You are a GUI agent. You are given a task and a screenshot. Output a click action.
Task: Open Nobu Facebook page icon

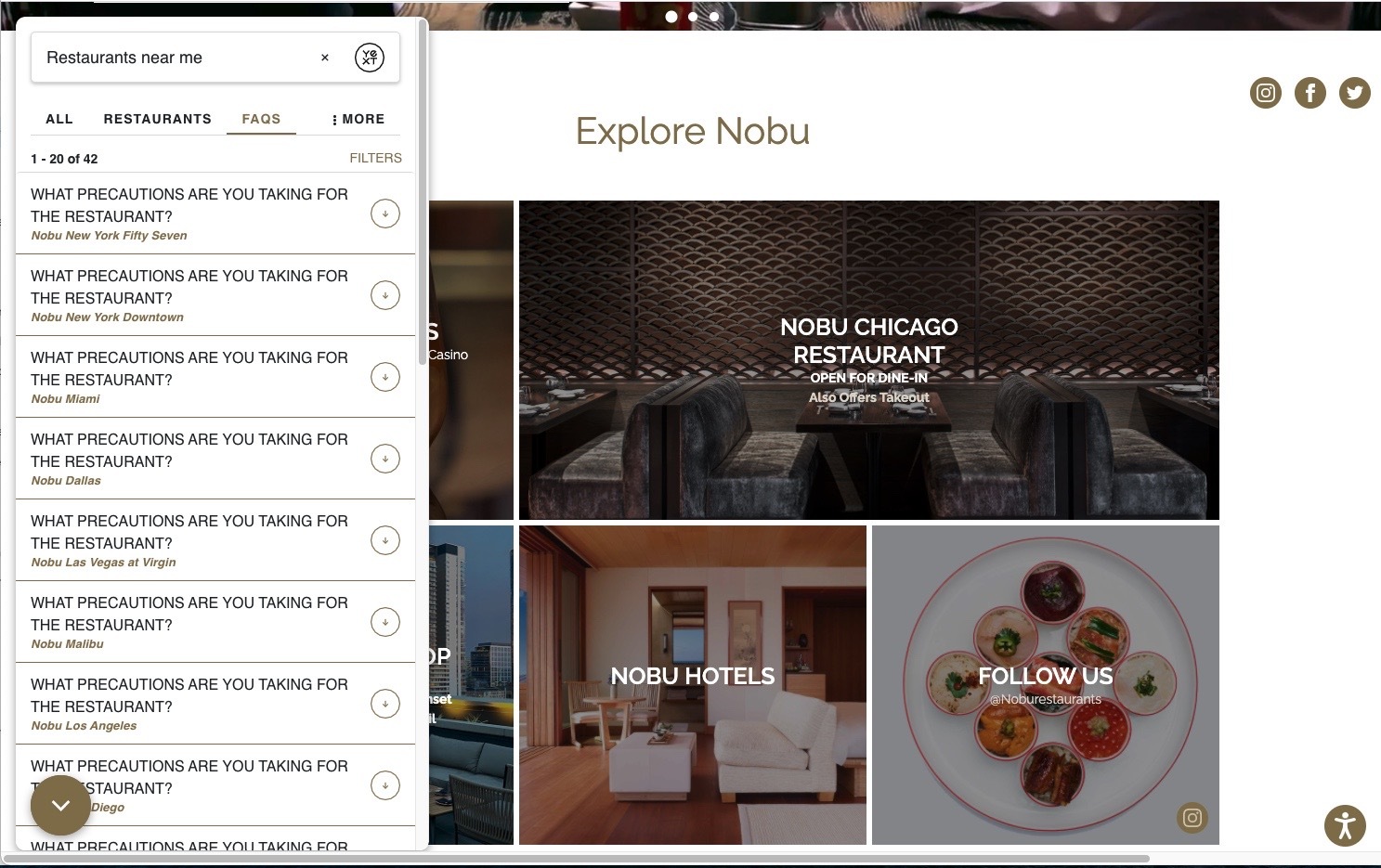[x=1310, y=93]
